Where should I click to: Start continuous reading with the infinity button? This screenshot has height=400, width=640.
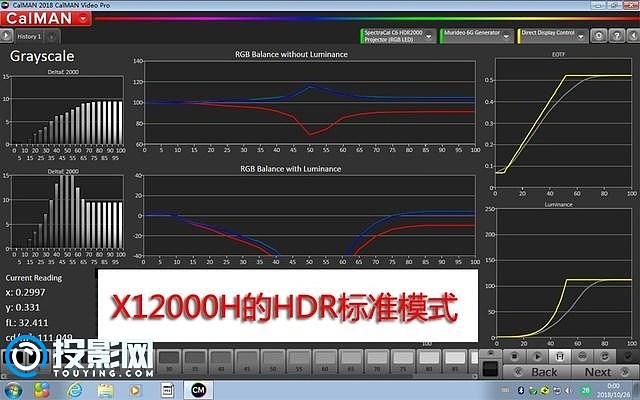[582, 356]
